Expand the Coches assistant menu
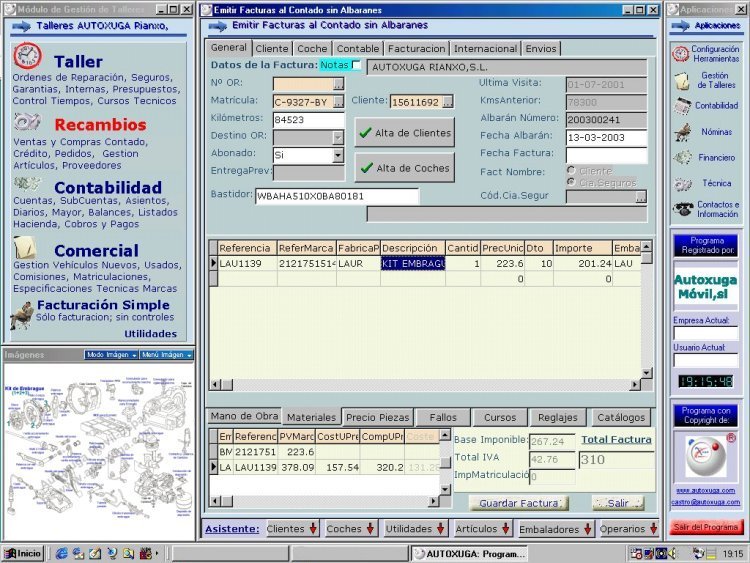The width and height of the screenshot is (750, 563). pos(350,529)
